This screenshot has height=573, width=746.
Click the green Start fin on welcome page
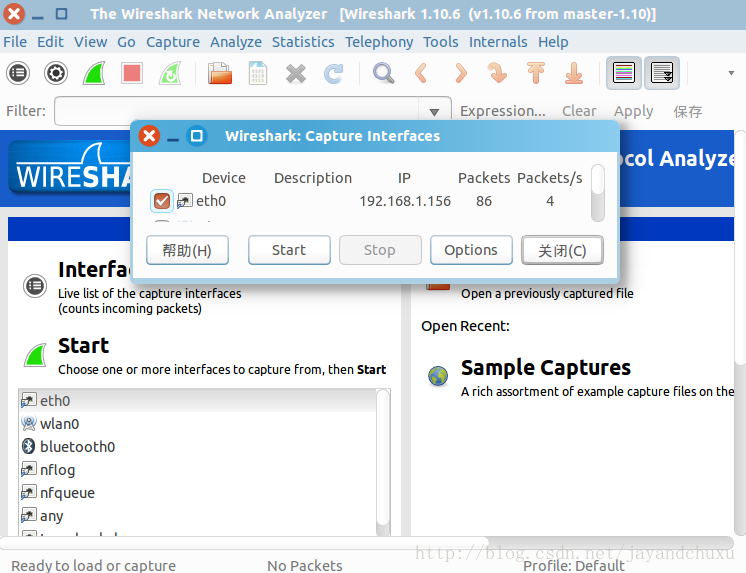point(35,355)
